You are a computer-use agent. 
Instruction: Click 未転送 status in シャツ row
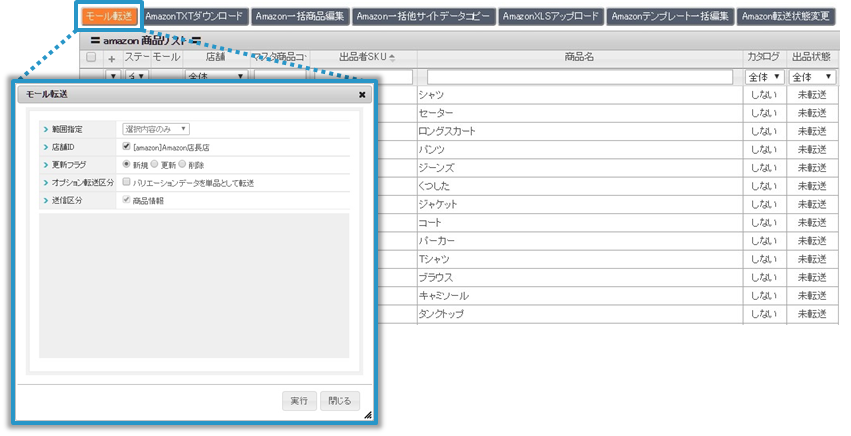point(812,95)
